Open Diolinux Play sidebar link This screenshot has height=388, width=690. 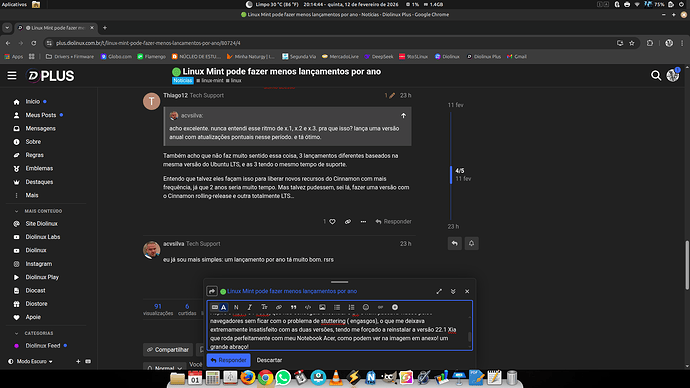[x=42, y=277]
